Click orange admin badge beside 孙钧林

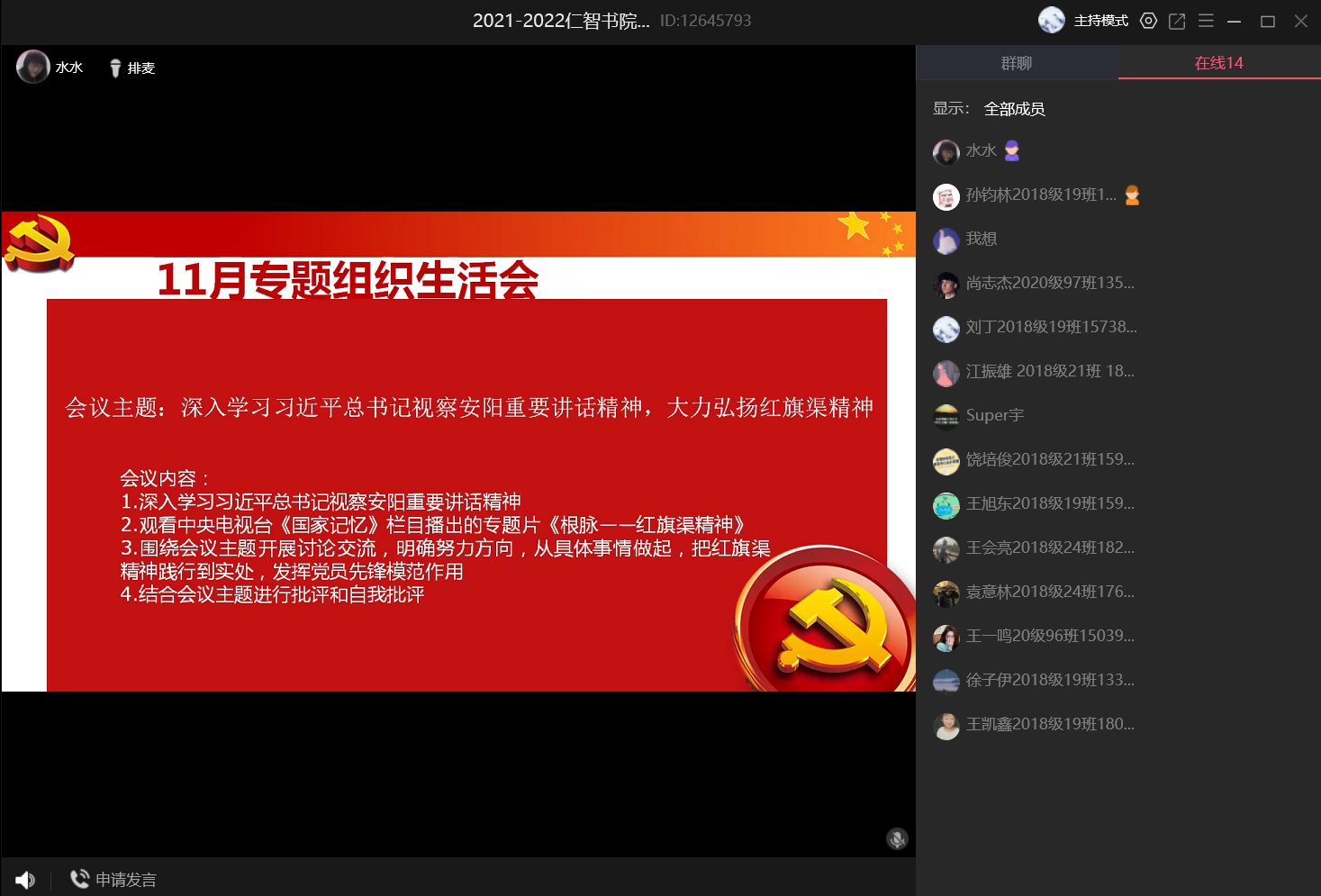point(1132,195)
